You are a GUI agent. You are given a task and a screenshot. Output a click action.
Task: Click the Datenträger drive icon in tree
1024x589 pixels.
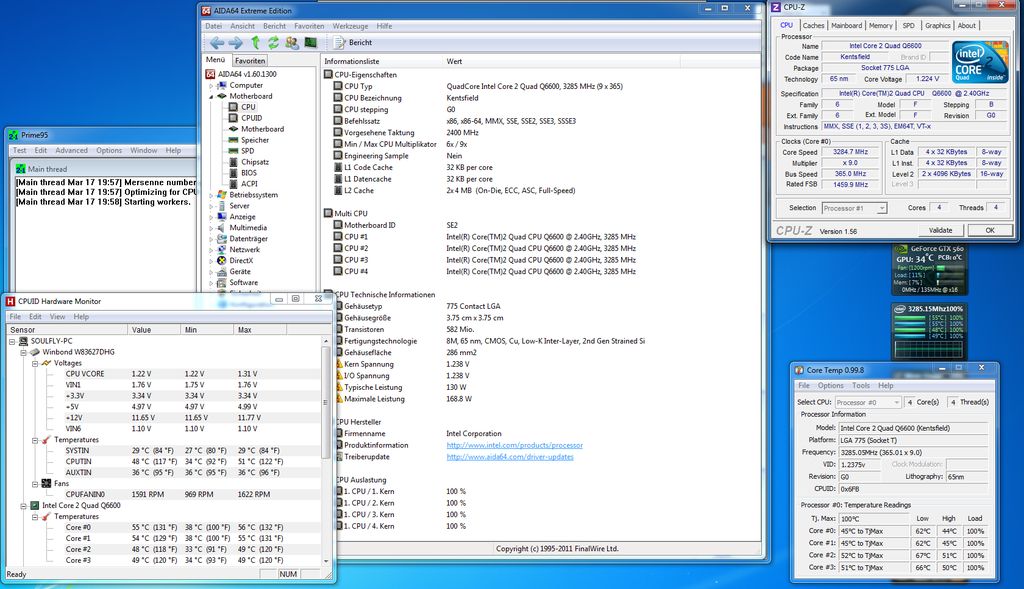tap(222, 239)
